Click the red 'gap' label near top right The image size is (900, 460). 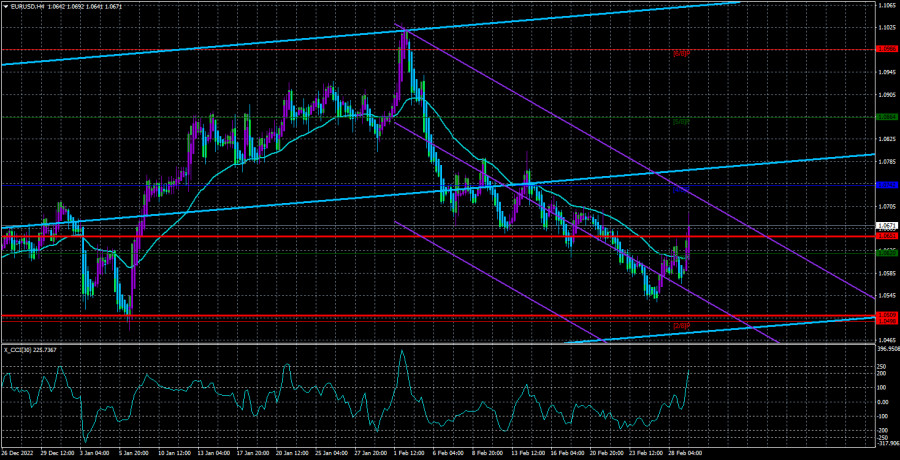pos(680,52)
